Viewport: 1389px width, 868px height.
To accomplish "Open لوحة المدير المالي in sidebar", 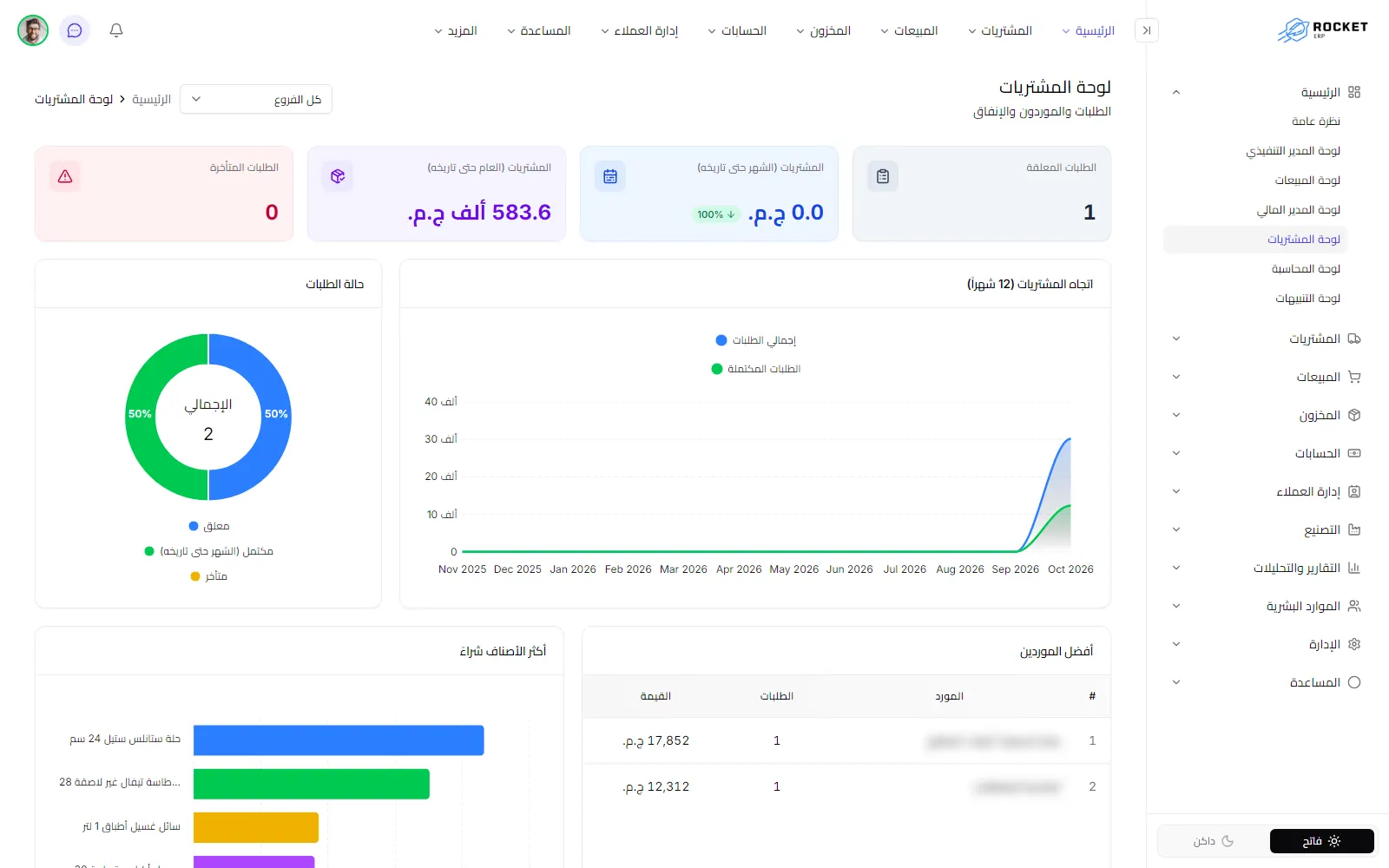I will [1298, 210].
